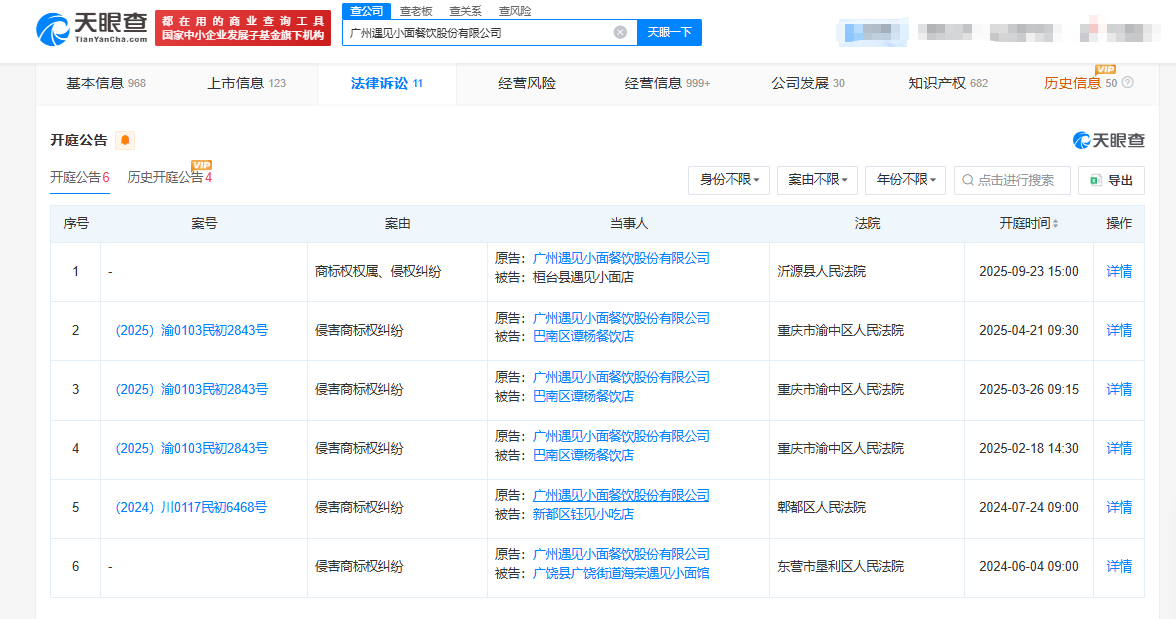Click plaintiff company link in row 6
Image resolution: width=1176 pixels, height=619 pixels.
[621, 554]
